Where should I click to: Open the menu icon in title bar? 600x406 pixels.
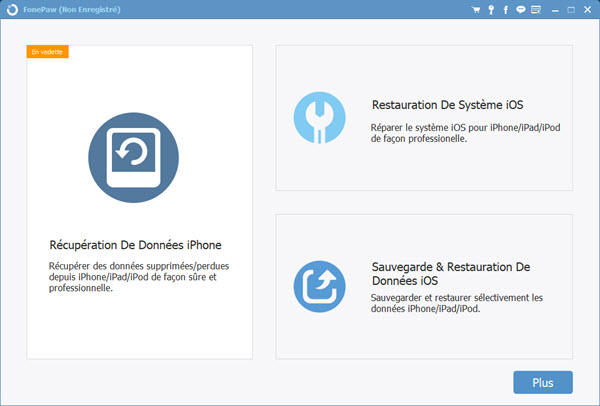tap(535, 10)
